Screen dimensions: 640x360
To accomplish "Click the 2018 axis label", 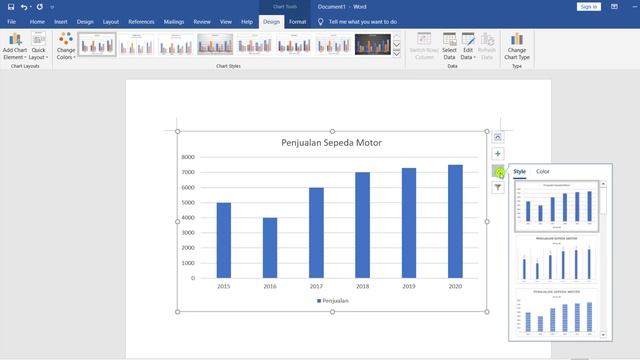I will tap(362, 287).
